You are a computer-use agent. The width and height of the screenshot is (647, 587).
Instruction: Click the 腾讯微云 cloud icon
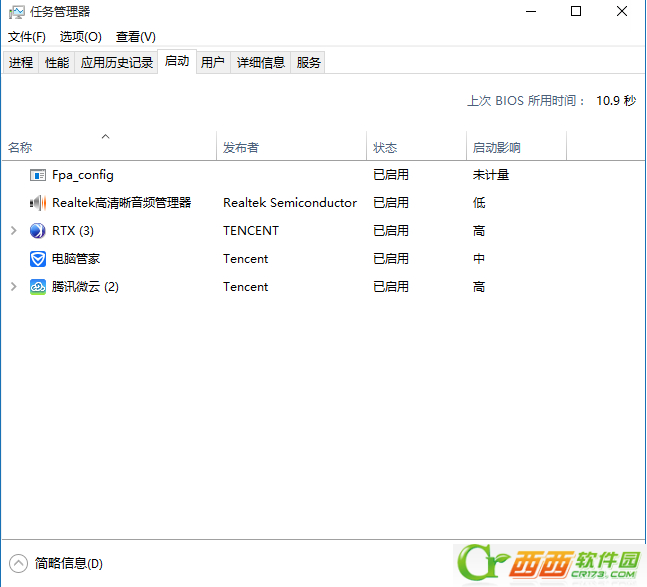click(38, 287)
